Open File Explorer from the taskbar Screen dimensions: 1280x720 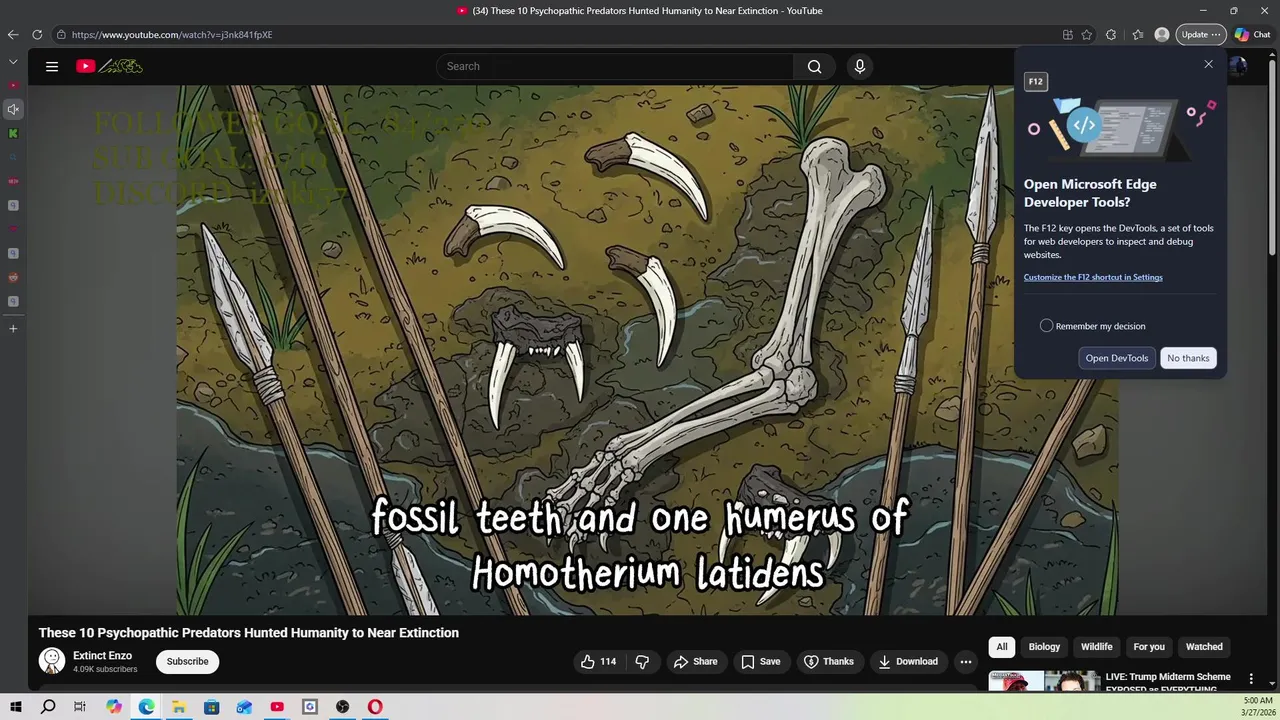click(179, 707)
